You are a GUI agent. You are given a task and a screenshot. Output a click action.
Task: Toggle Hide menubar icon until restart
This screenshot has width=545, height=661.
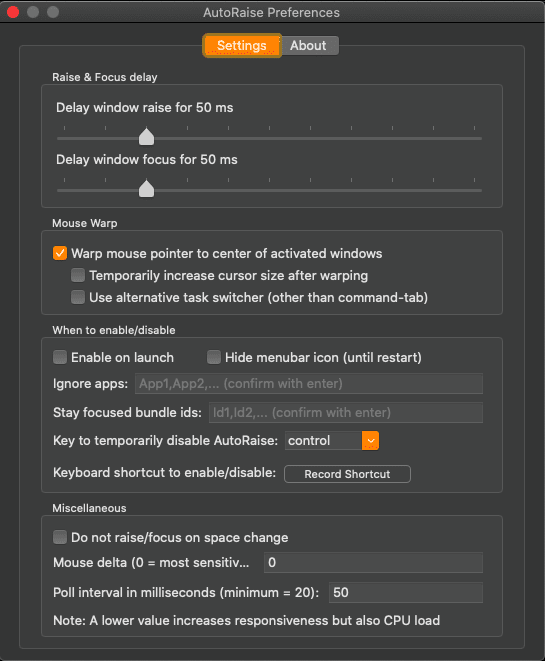pos(214,357)
